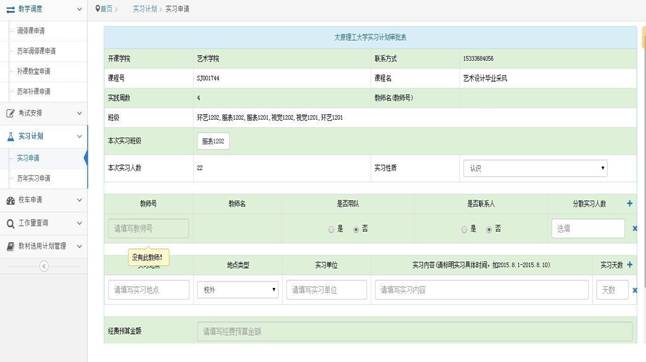Open 历年补课申请 in the sidebar

[33, 91]
